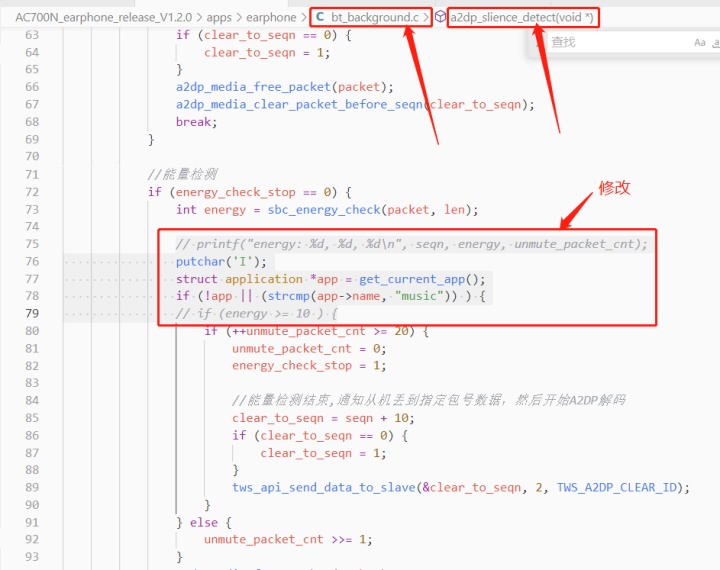
Task: Click get_current_app function call on line 77
Action: coord(412,279)
